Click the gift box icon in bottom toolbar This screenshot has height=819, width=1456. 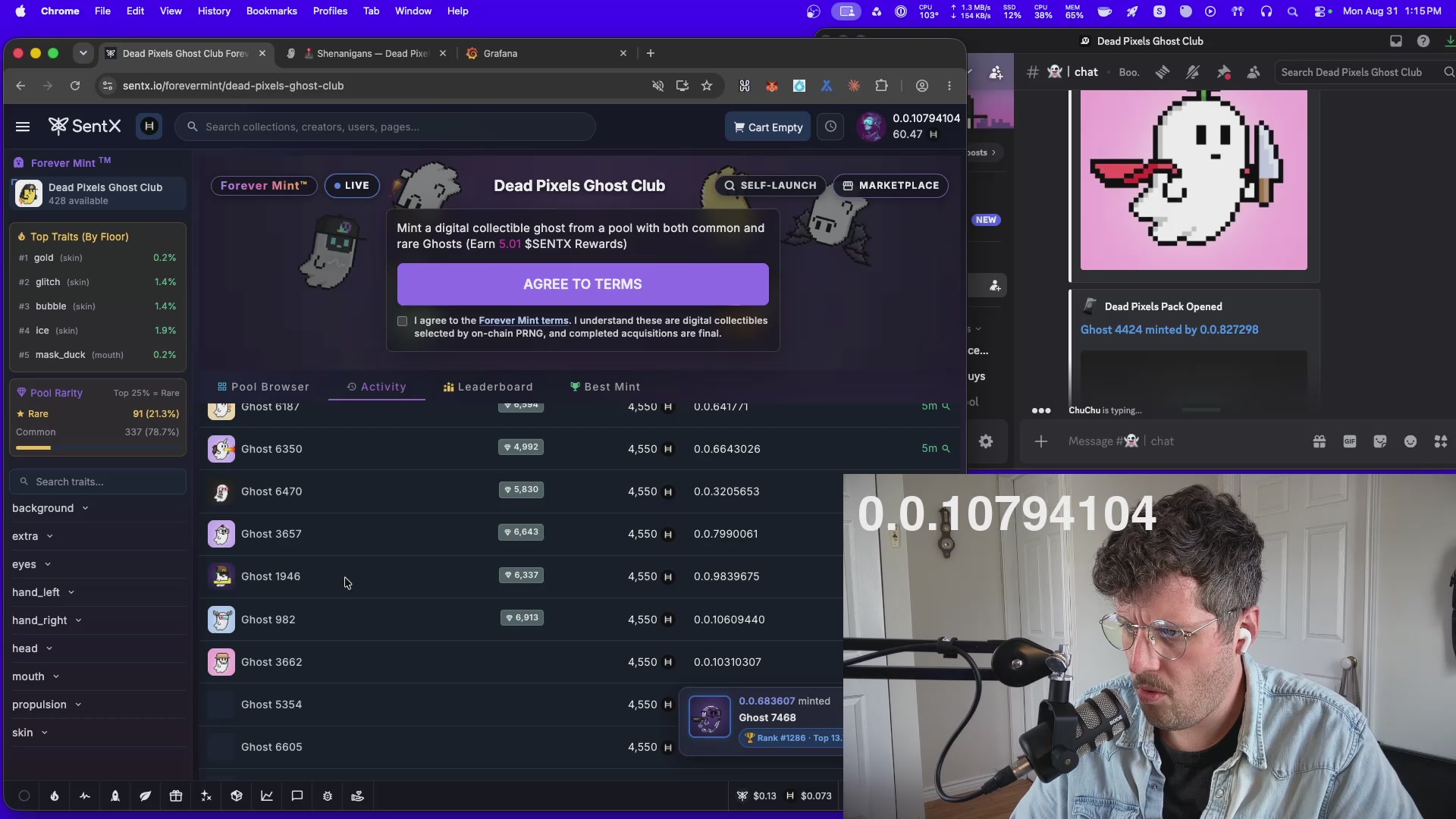(x=176, y=796)
